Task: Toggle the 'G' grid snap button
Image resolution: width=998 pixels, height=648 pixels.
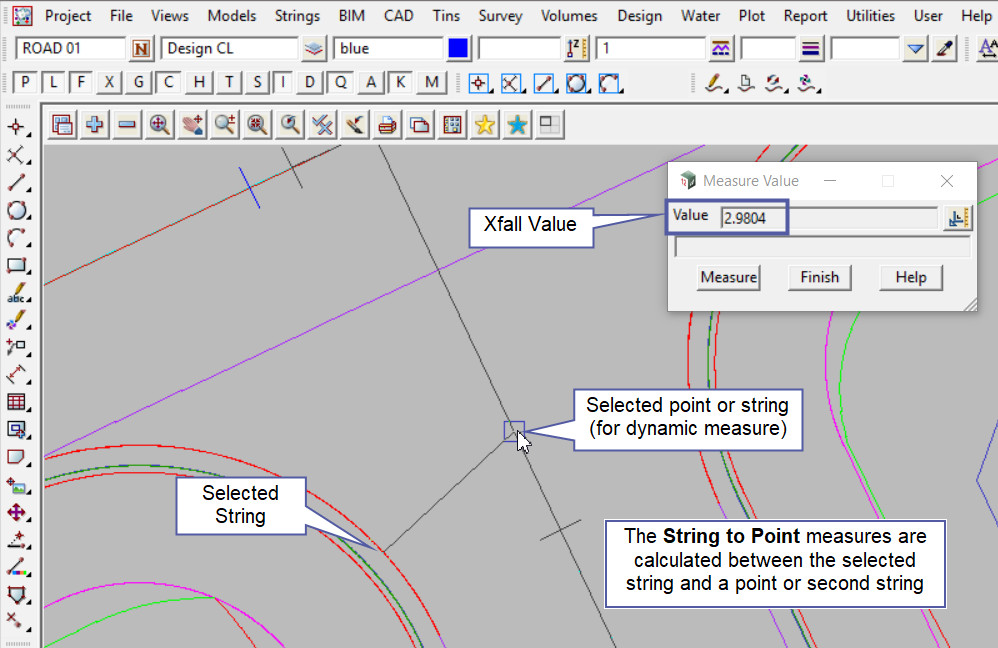Action: coord(138,83)
